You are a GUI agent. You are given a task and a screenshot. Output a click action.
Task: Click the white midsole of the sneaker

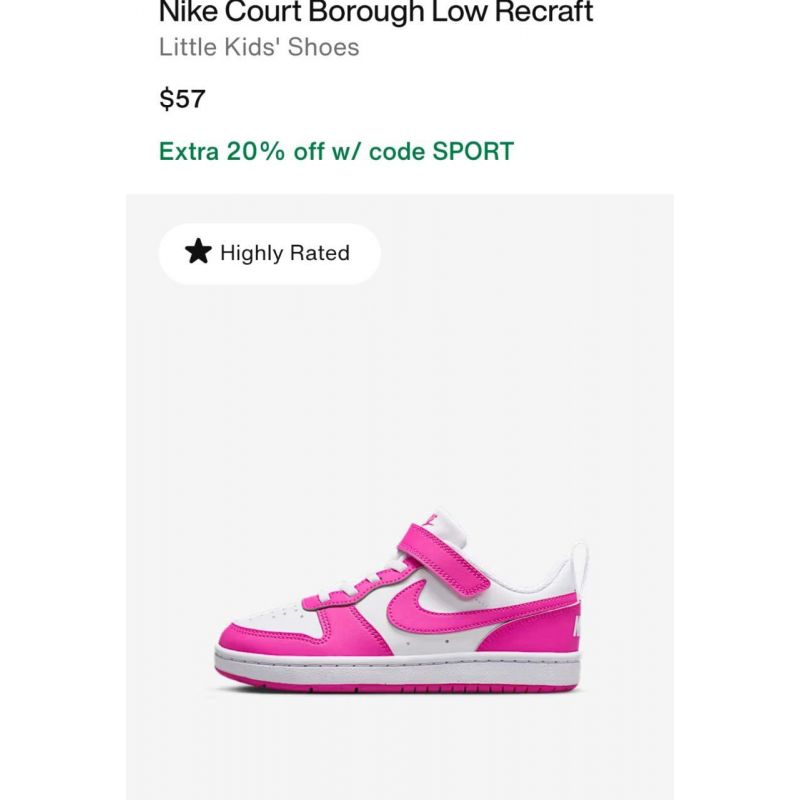(x=397, y=666)
